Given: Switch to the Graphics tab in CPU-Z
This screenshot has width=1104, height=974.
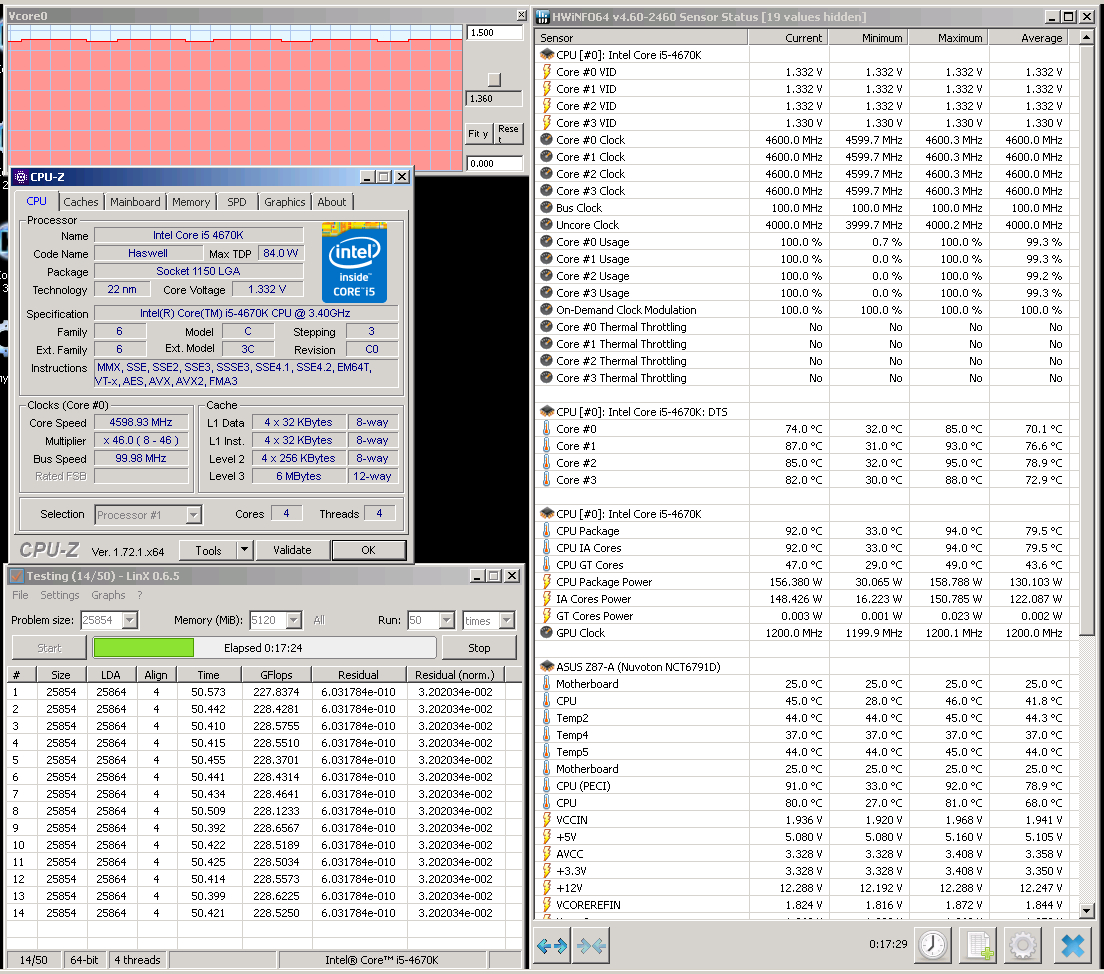Looking at the screenshot, I should (x=284, y=202).
